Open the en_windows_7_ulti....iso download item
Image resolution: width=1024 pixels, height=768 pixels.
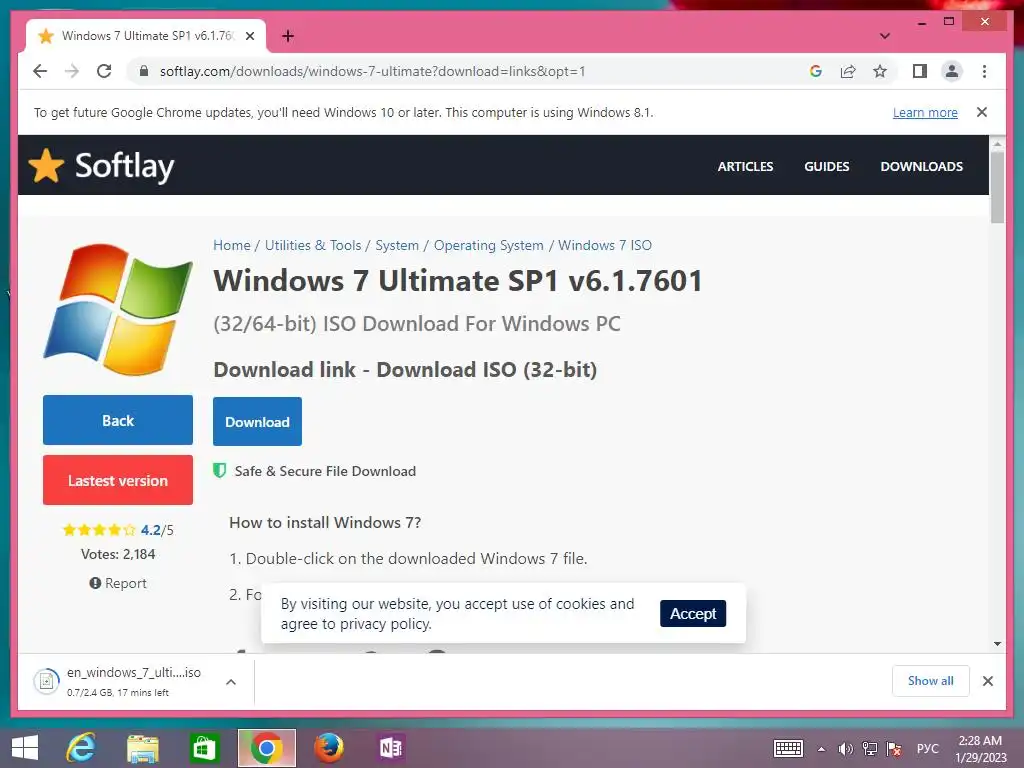tap(118, 681)
